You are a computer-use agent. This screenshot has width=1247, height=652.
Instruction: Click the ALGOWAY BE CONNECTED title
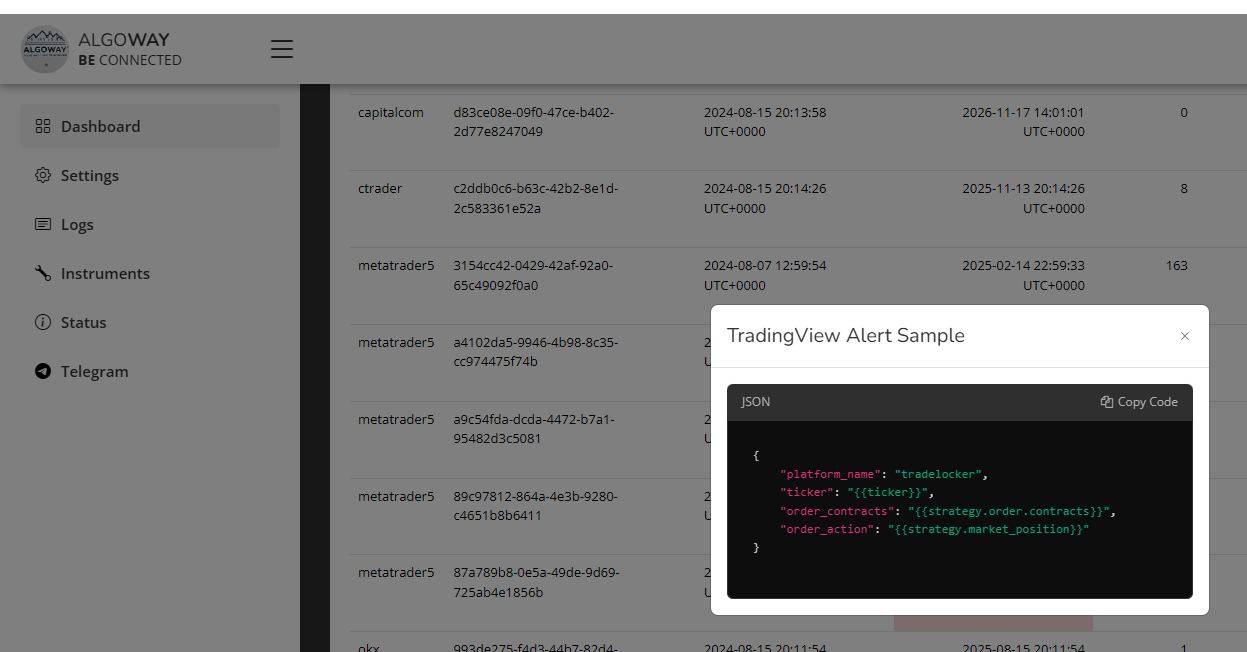tap(130, 49)
